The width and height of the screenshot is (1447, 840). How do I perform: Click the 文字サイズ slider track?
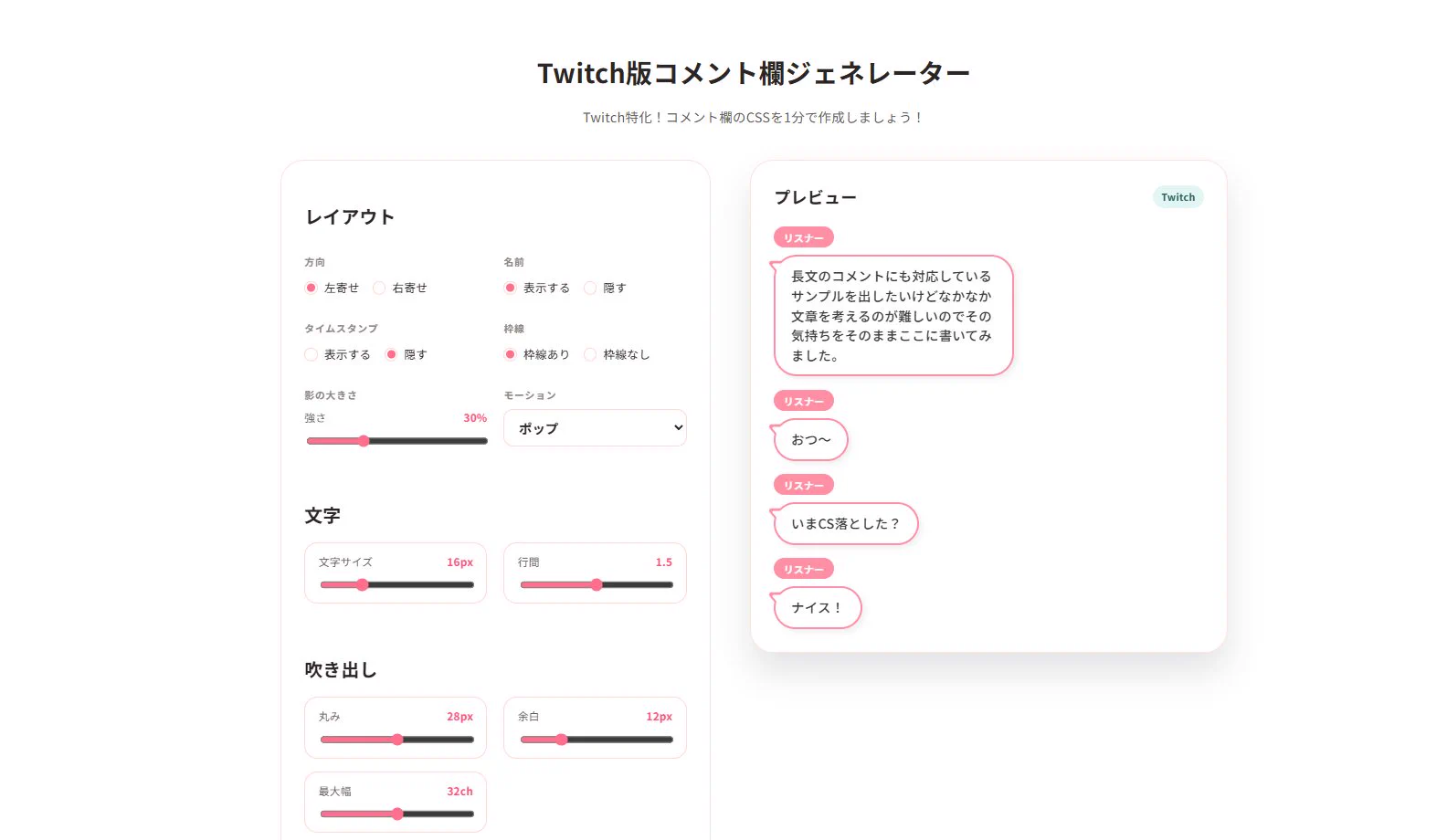396,584
